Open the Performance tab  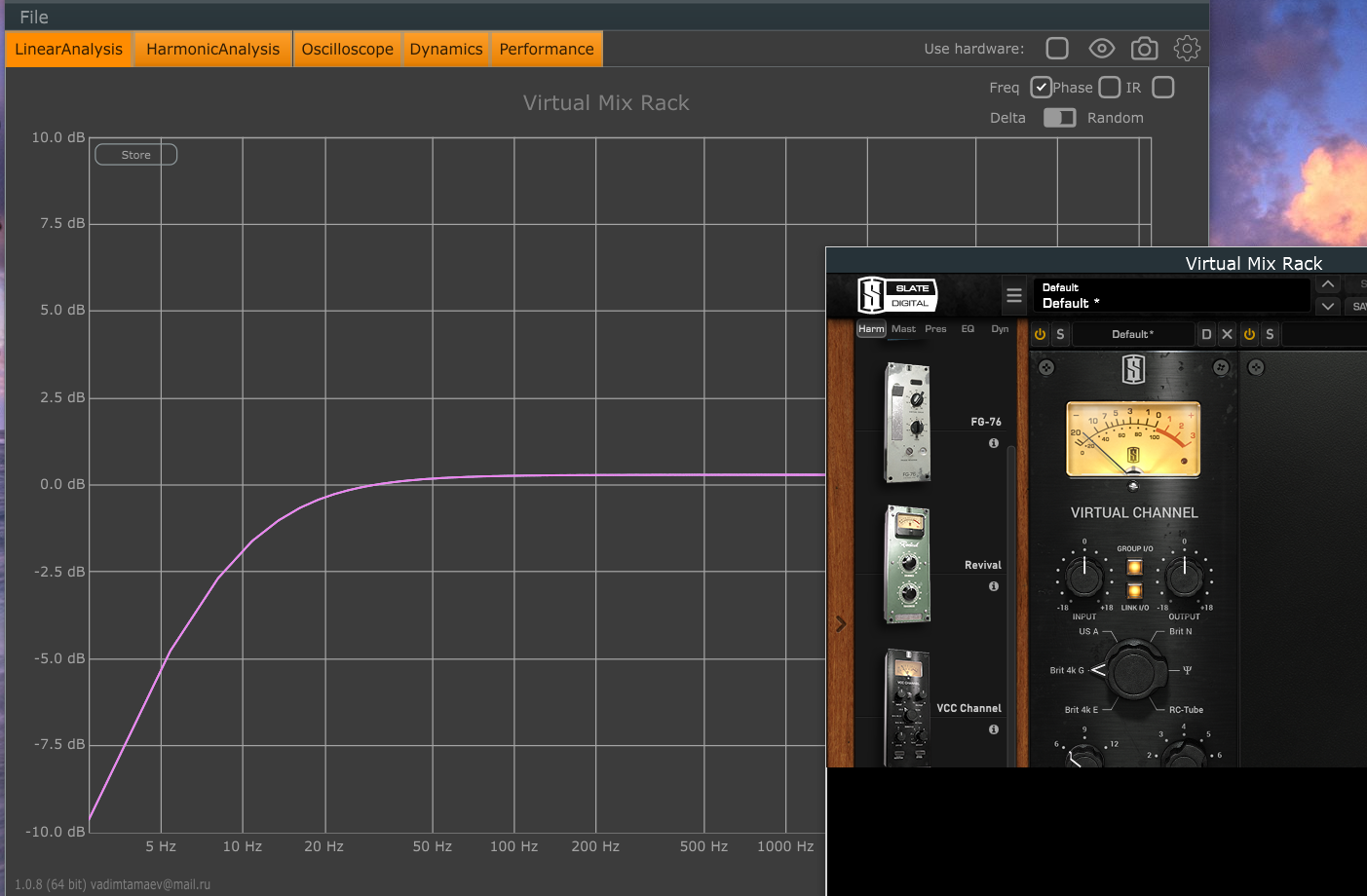547,49
